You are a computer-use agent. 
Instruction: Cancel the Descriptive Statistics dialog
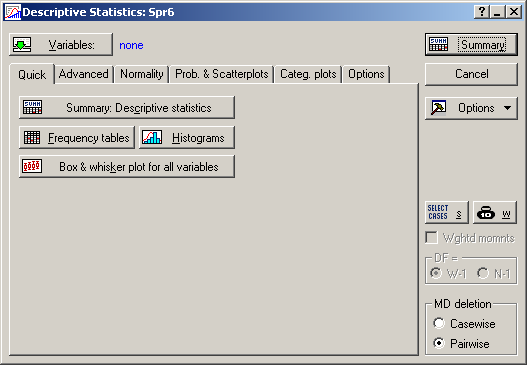pos(471,74)
